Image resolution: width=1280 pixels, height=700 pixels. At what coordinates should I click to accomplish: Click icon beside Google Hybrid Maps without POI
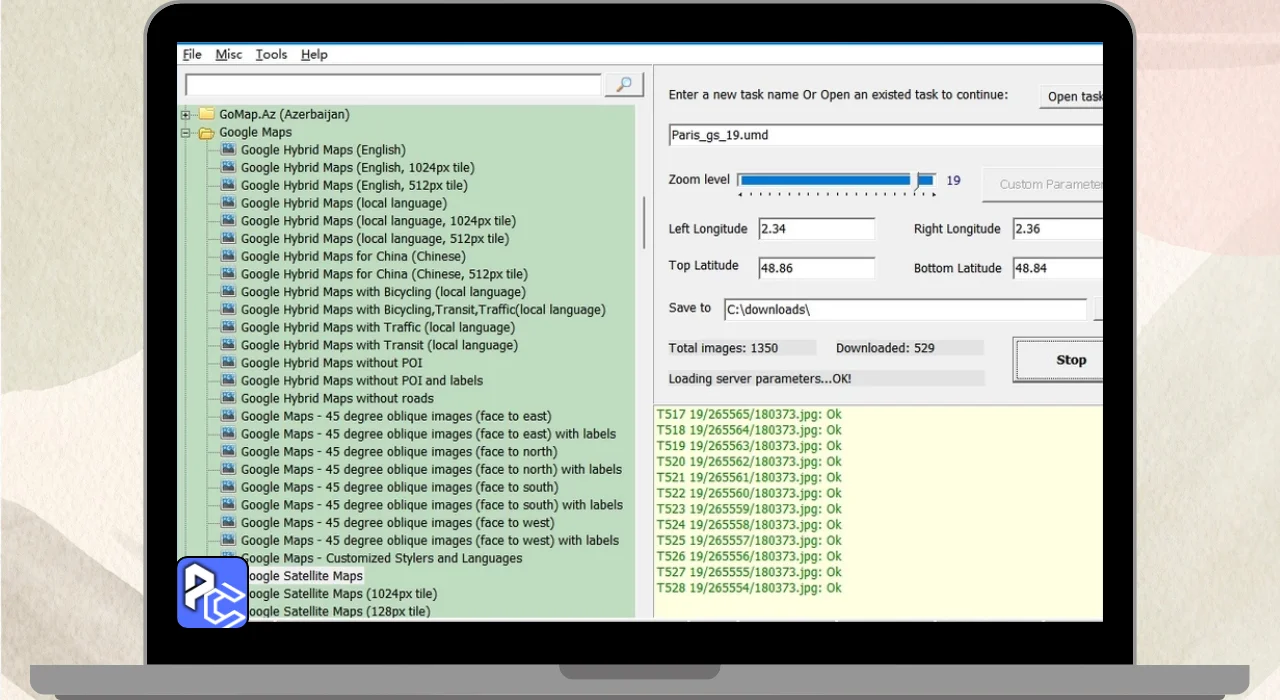[228, 363]
